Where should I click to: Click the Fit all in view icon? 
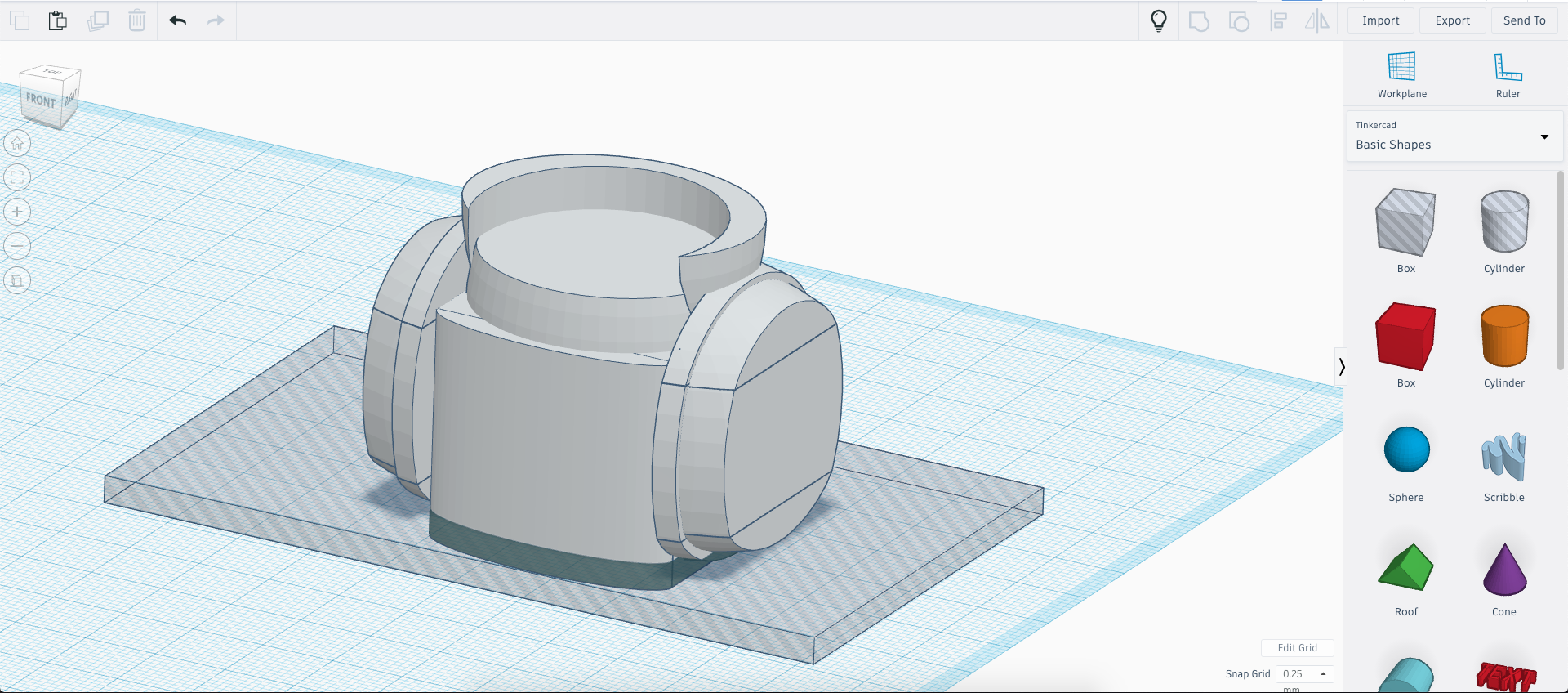pyautogui.click(x=17, y=177)
